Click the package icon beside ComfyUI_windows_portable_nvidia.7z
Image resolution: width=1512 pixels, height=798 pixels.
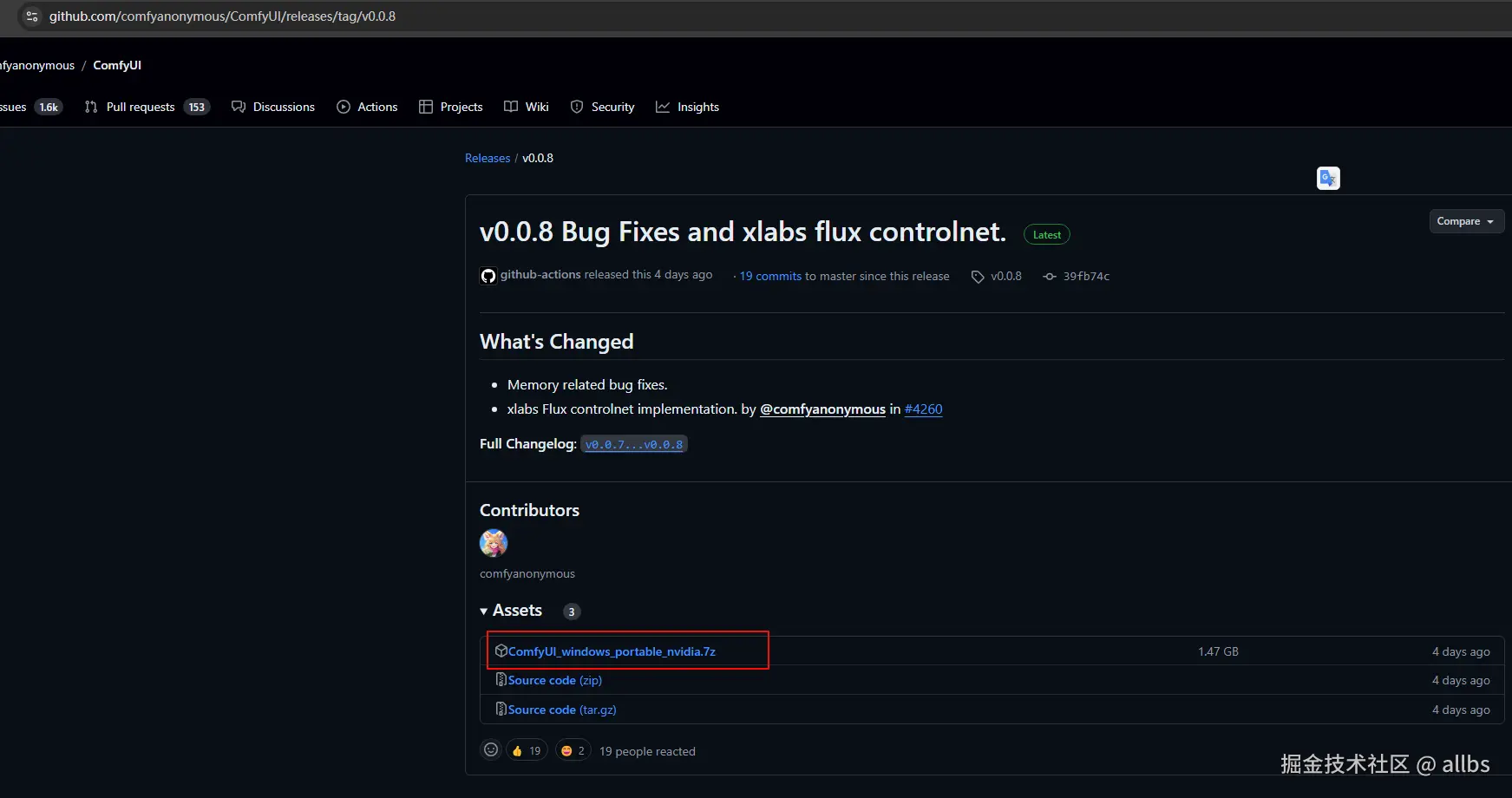pos(501,651)
